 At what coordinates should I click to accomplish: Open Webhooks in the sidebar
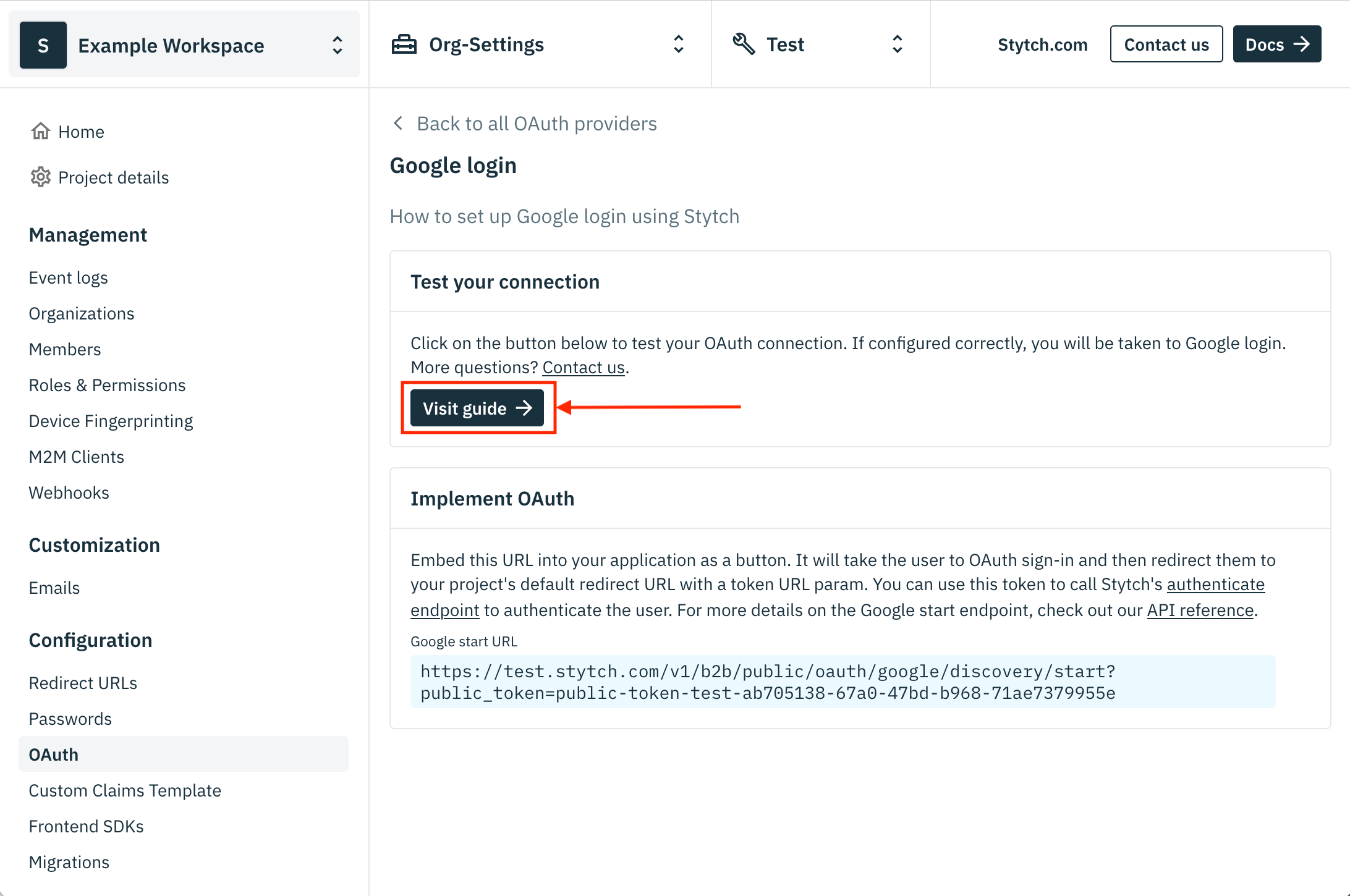69,492
